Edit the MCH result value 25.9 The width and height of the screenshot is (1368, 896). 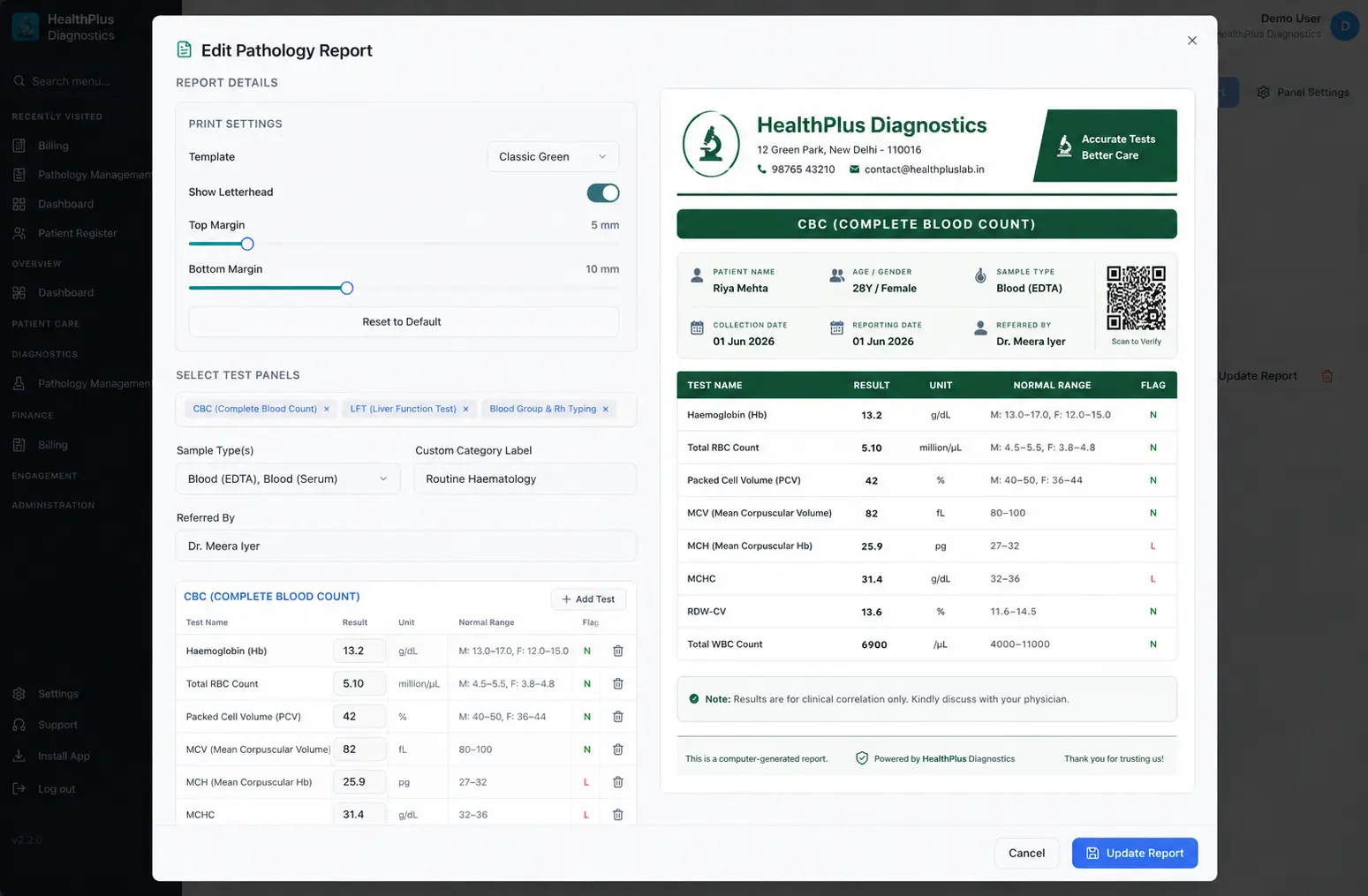(x=359, y=782)
